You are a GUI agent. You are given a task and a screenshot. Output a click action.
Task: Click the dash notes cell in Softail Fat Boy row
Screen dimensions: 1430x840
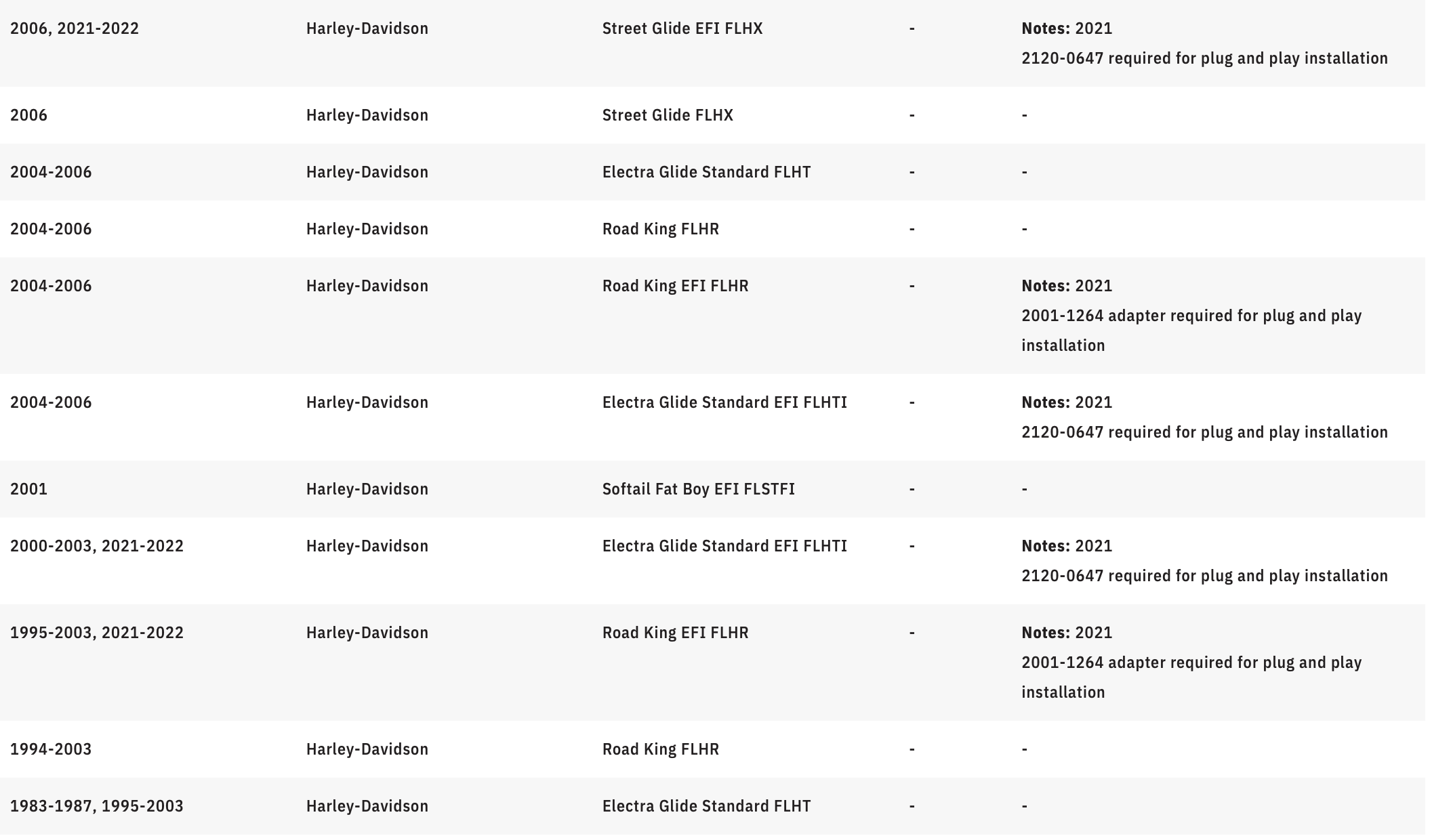pyautogui.click(x=1025, y=489)
